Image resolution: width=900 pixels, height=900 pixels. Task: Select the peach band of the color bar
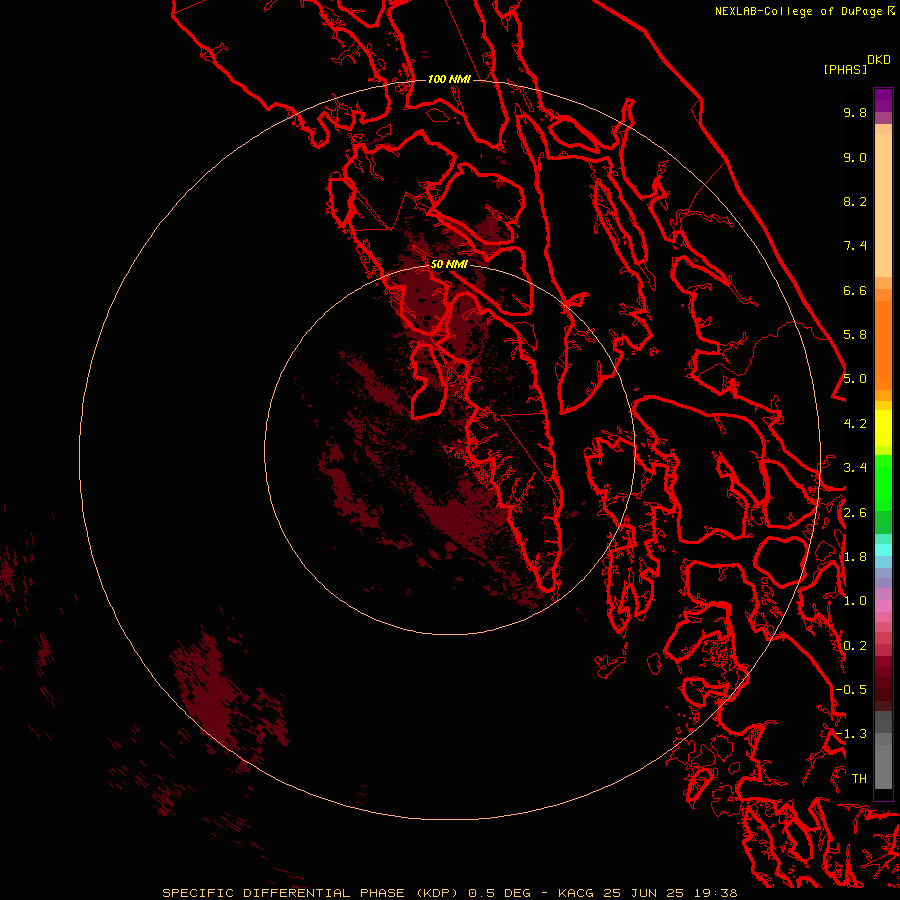pyautogui.click(x=883, y=205)
